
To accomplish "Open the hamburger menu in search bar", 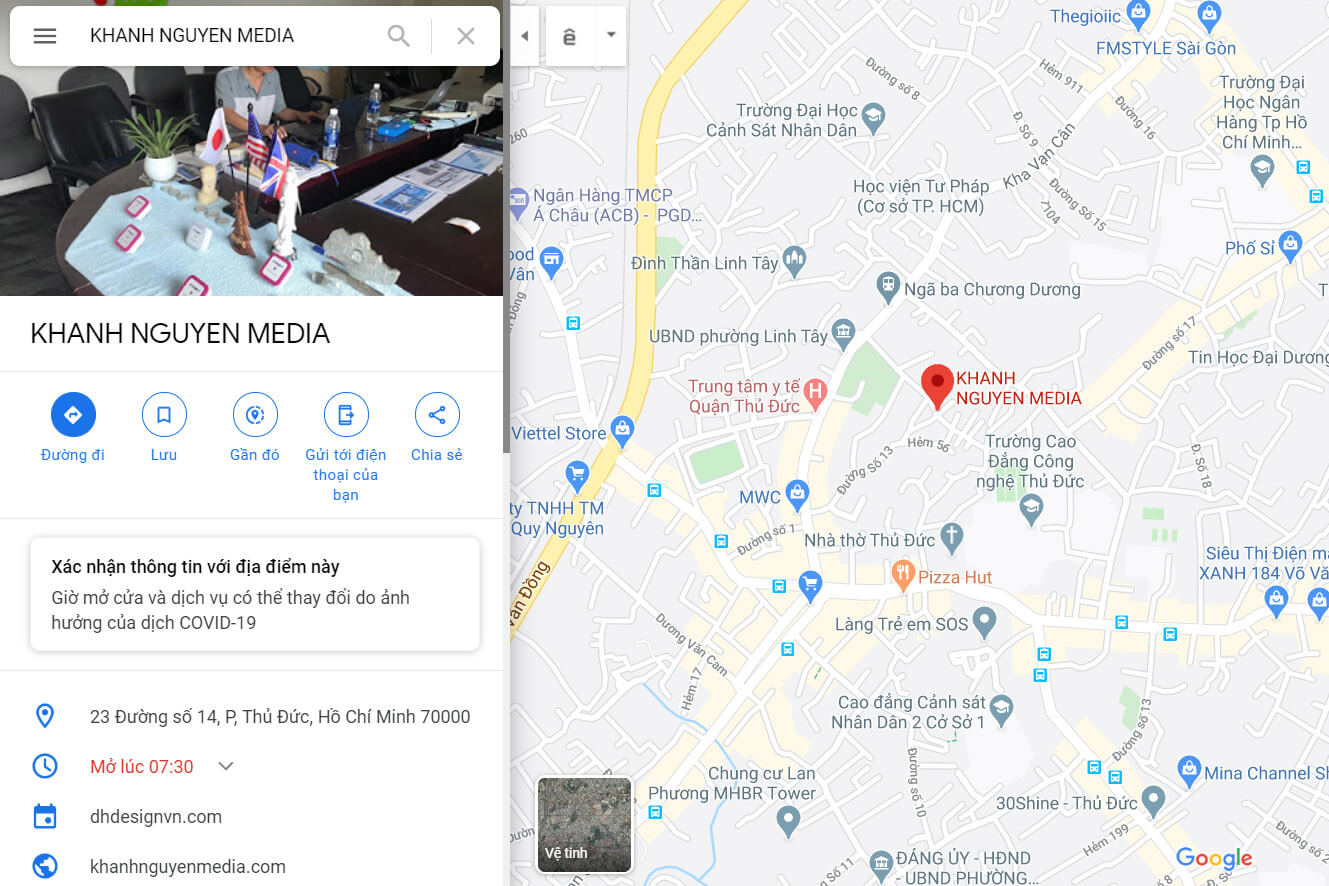I will click(x=45, y=36).
